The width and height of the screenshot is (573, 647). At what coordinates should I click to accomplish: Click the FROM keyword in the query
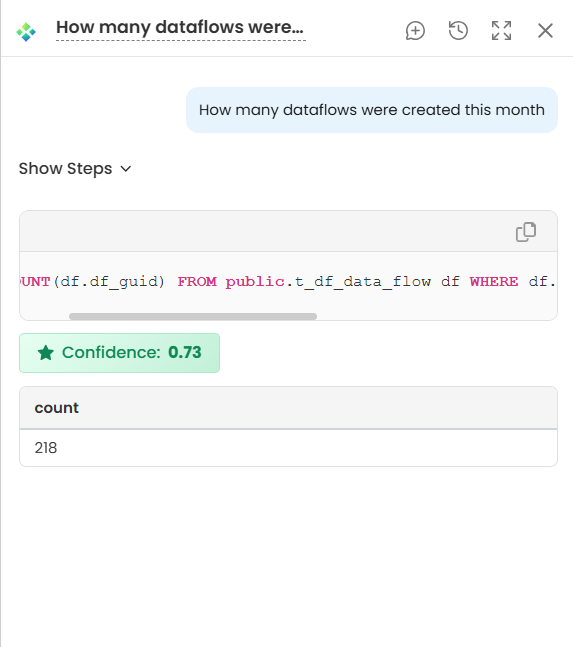pyautogui.click(x=197, y=282)
